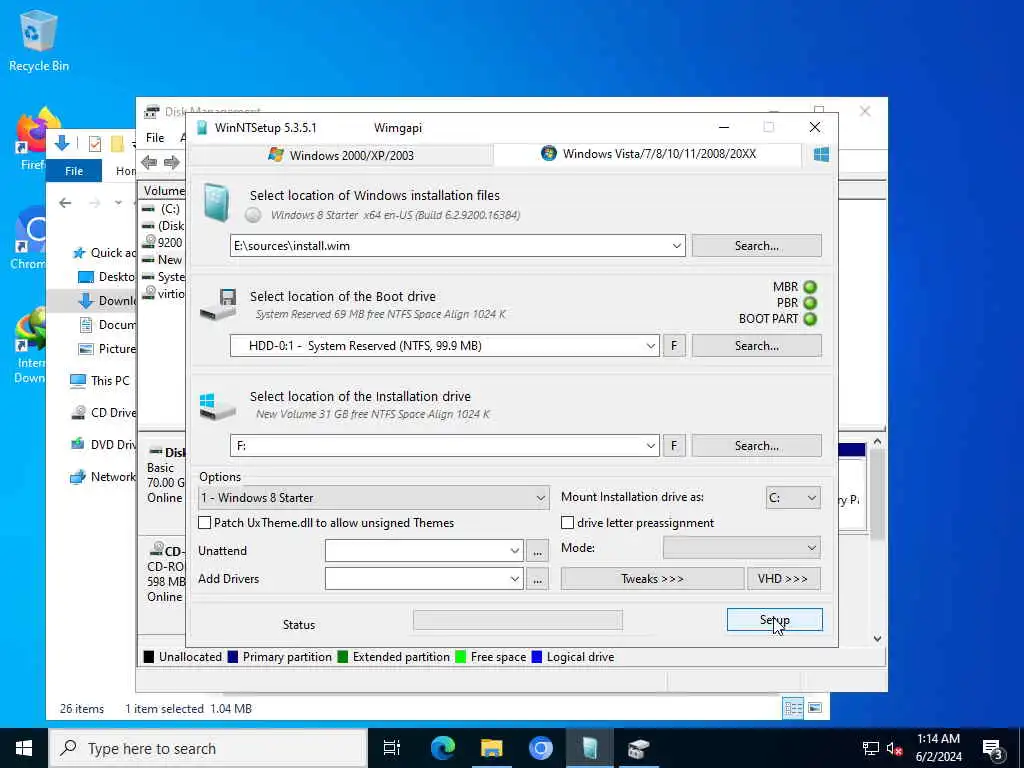Click the network tray icon
Image resolution: width=1024 pixels, height=768 pixels.
click(870, 748)
